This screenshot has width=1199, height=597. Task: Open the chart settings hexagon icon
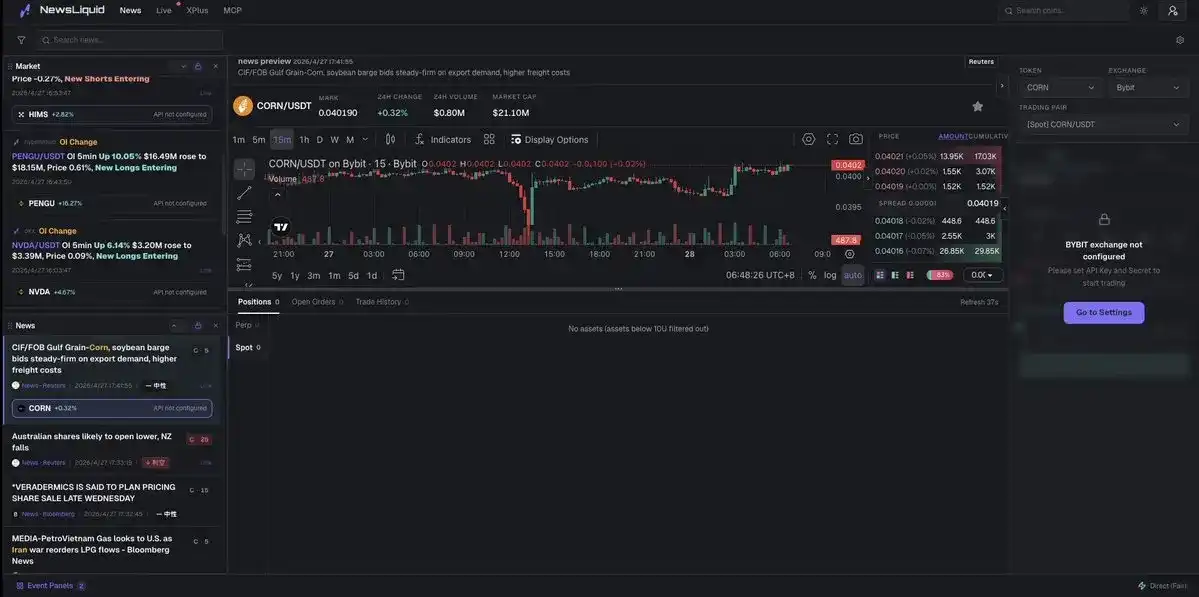808,139
